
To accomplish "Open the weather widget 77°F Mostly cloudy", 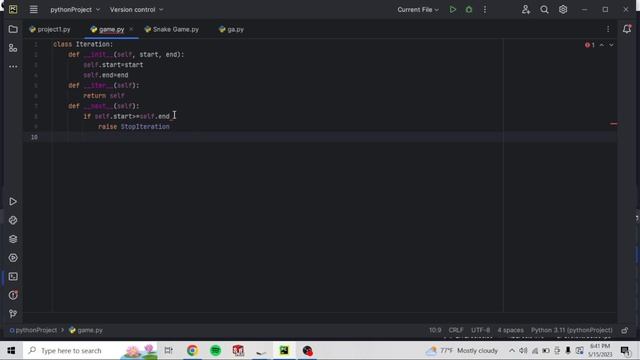I will [462, 351].
